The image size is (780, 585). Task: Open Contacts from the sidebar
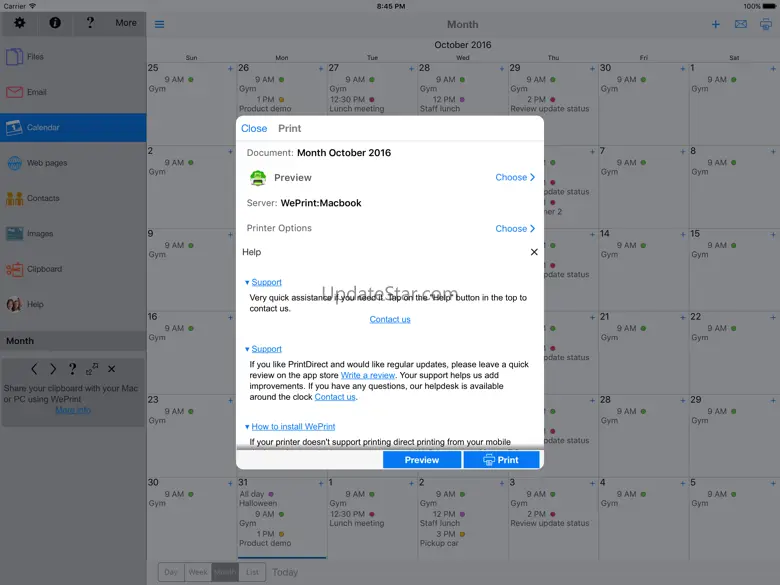point(43,198)
